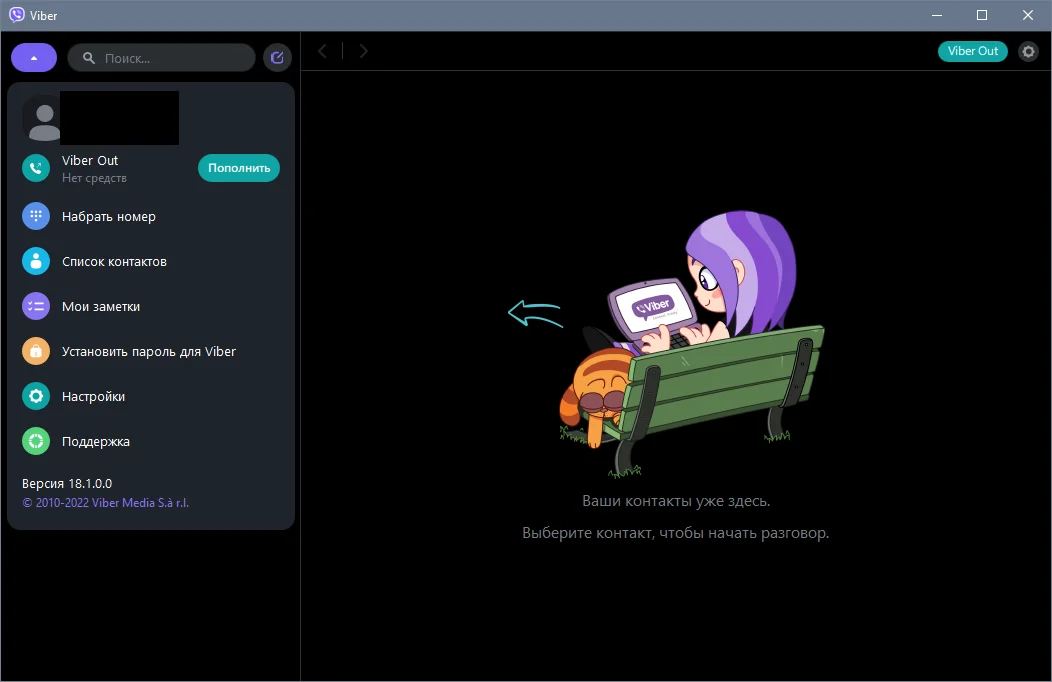This screenshot has height=682, width=1052.
Task: Click into the Поиск search field
Action: click(162, 58)
